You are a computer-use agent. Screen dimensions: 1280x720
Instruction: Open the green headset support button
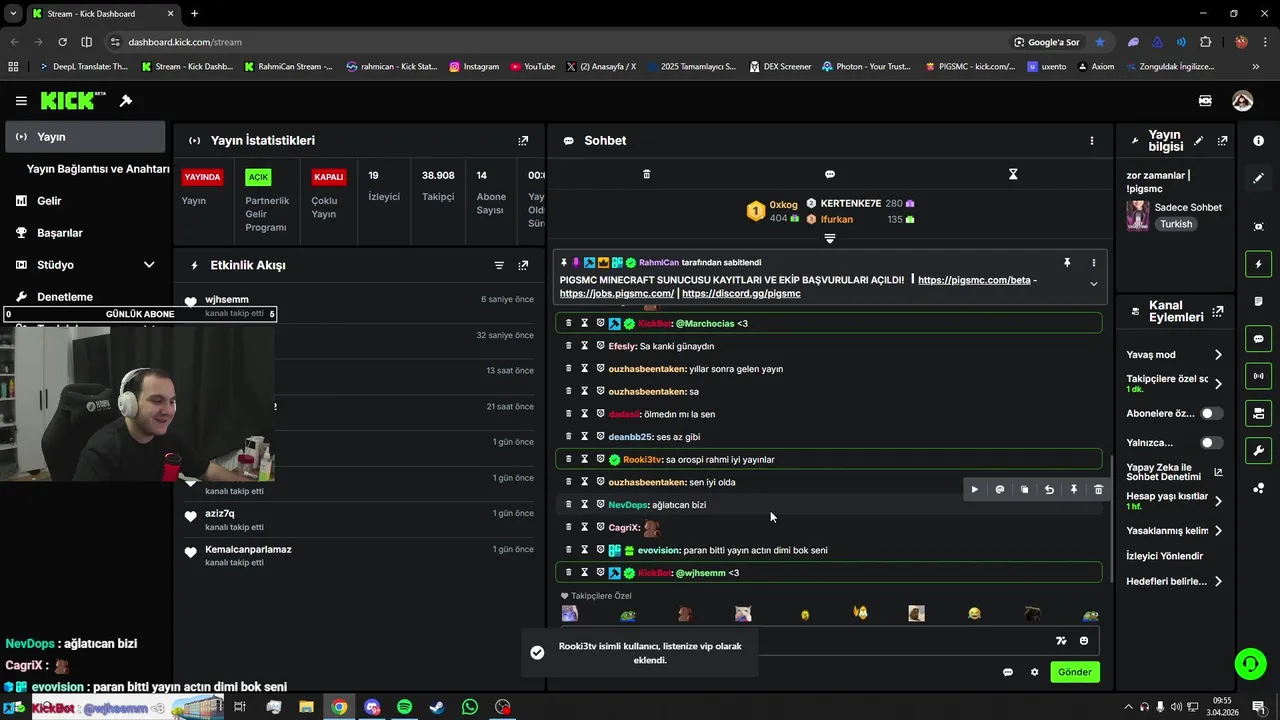(x=1249, y=663)
